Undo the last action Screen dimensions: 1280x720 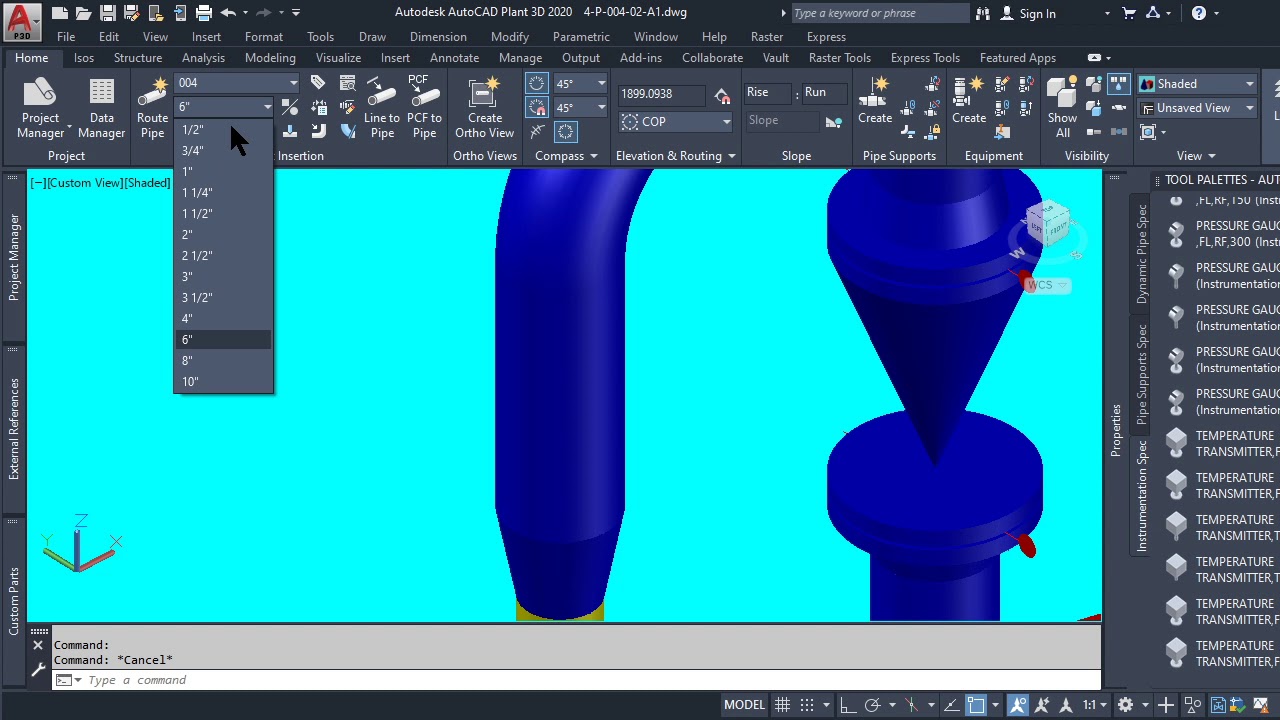click(228, 13)
